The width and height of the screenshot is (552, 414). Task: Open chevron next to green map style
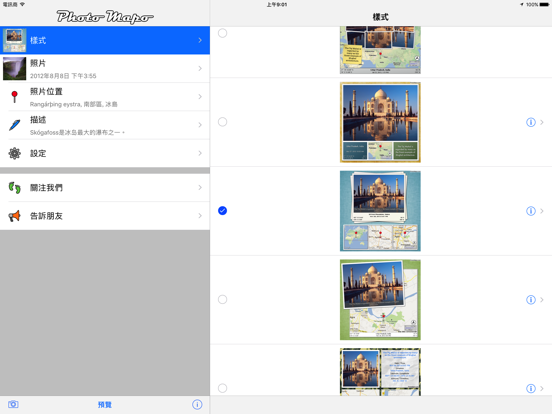tap(542, 300)
